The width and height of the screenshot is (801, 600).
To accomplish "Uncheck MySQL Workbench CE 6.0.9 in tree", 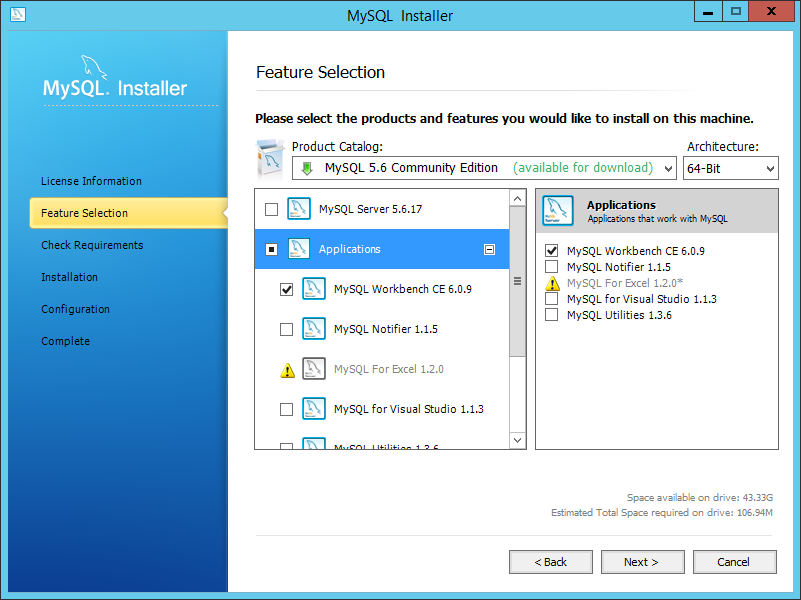I will point(287,290).
